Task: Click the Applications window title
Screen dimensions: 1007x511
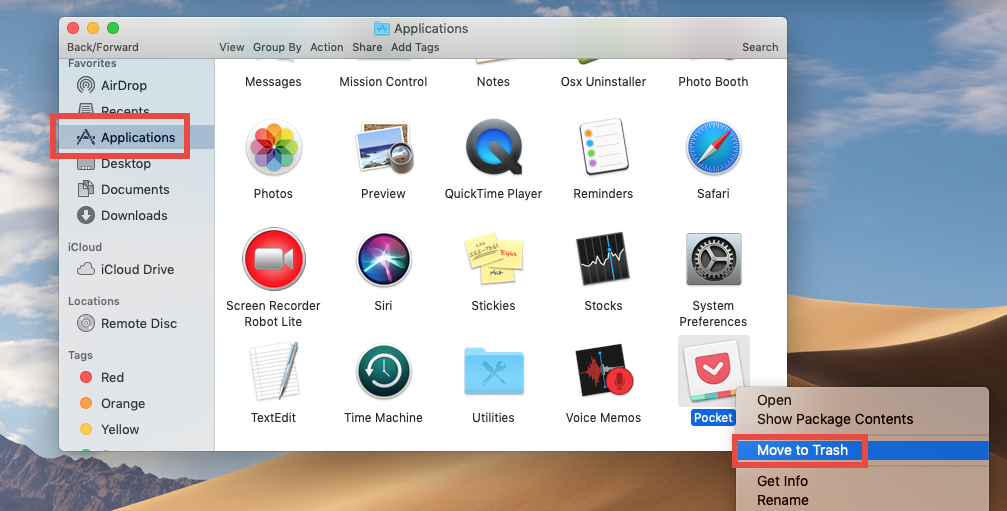Action: [431, 28]
